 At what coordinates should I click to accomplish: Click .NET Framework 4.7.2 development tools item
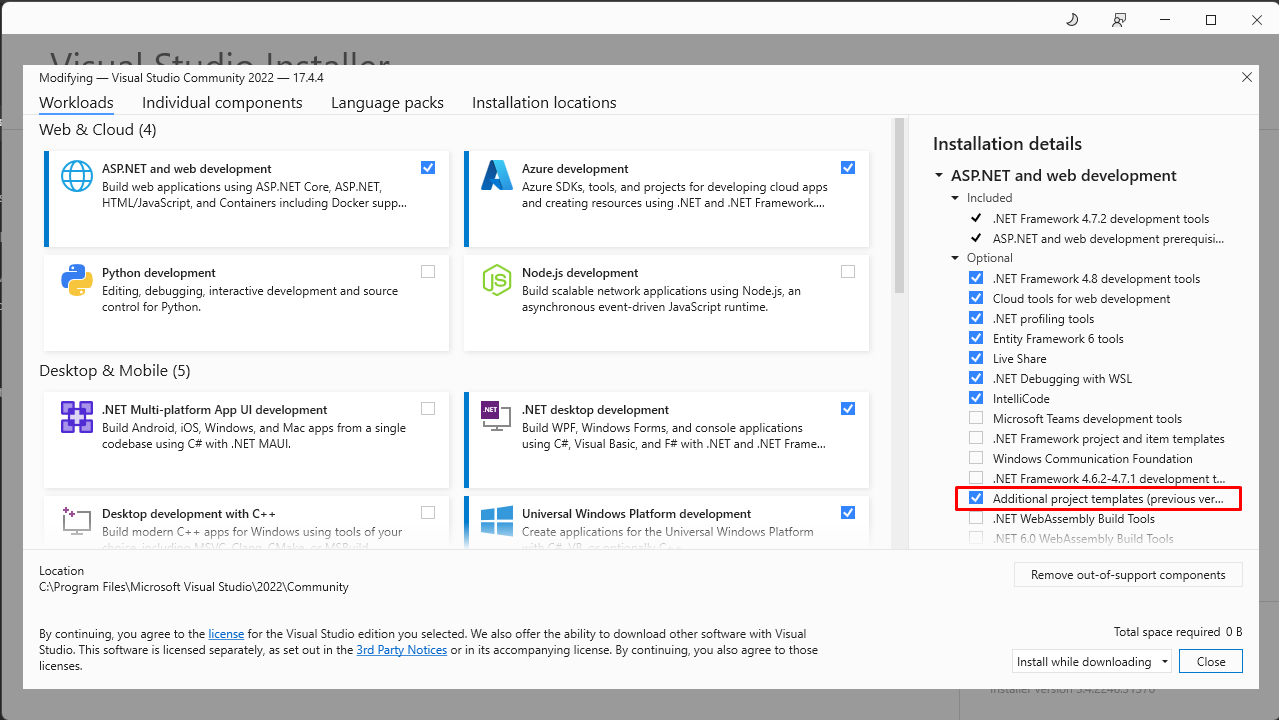(1101, 218)
